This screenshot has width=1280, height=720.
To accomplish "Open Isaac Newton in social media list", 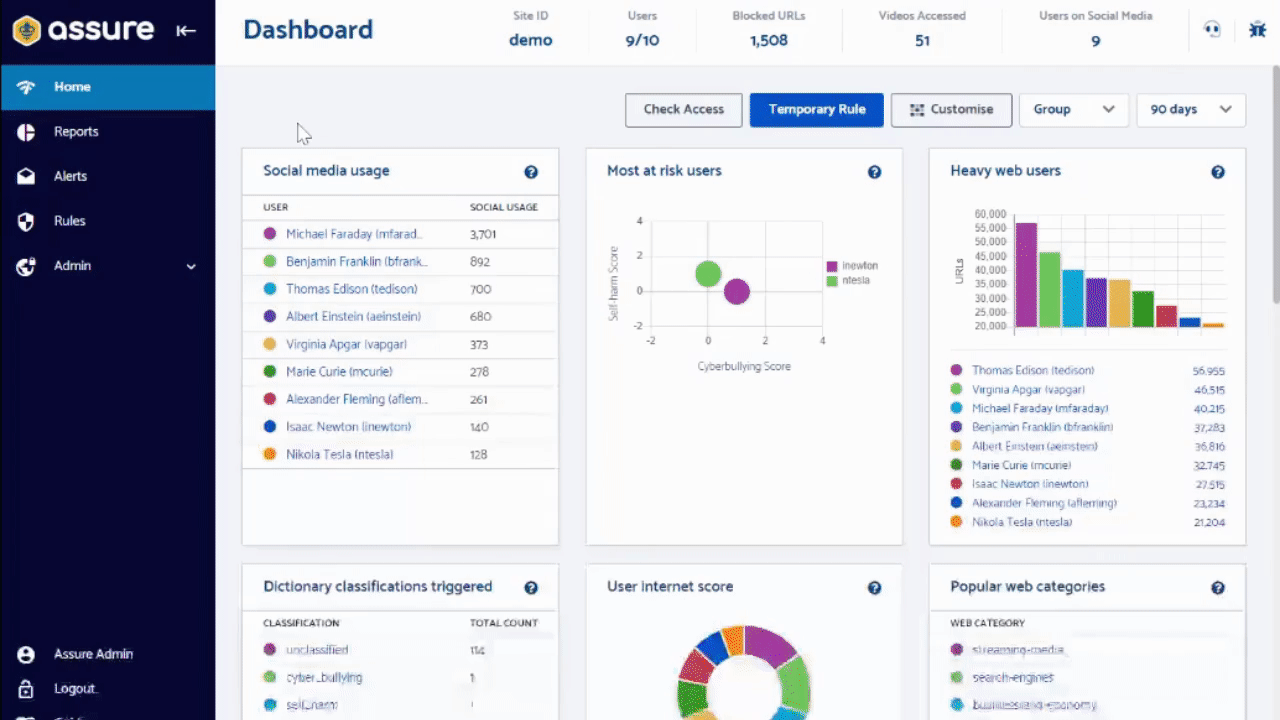I will 348,427.
